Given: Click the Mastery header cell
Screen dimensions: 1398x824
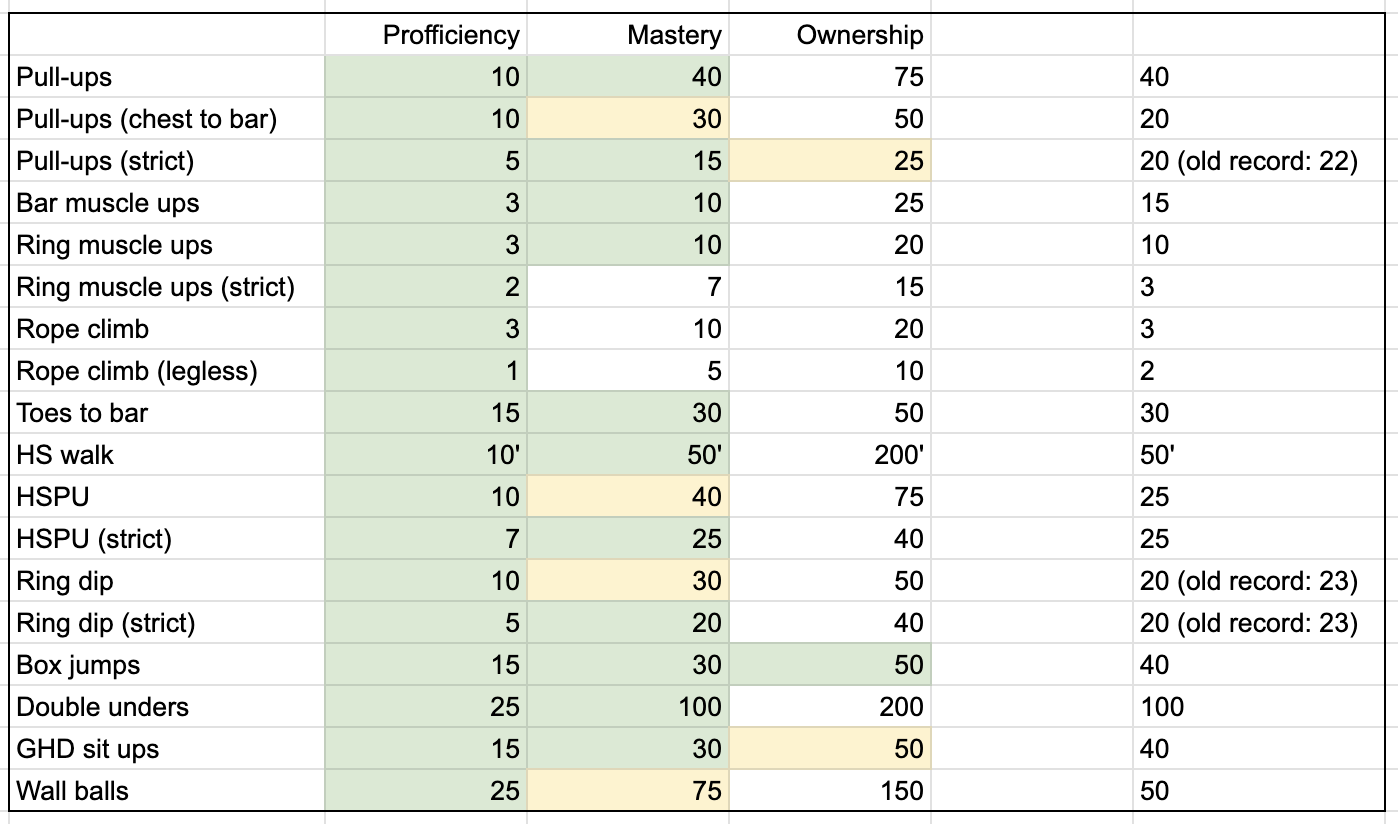Looking at the screenshot, I should click(x=674, y=35).
